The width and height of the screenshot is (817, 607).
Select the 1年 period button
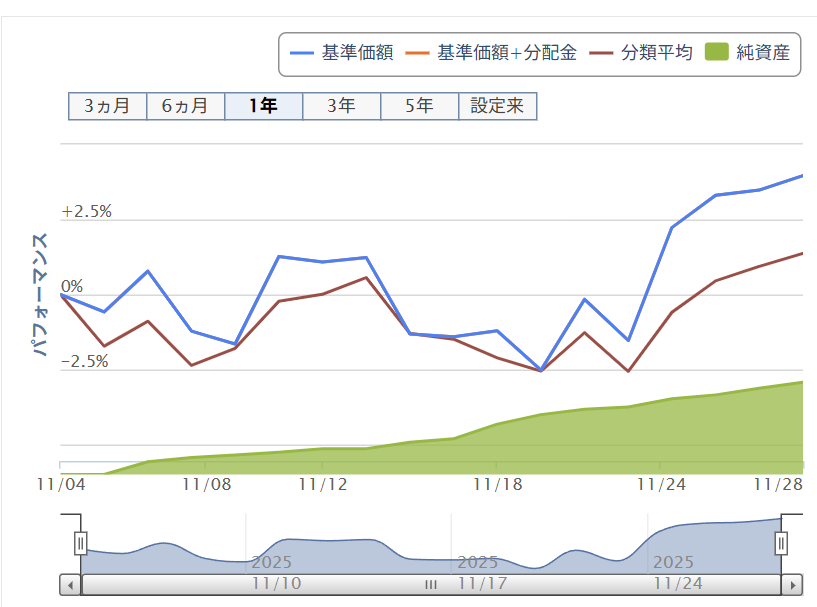263,106
